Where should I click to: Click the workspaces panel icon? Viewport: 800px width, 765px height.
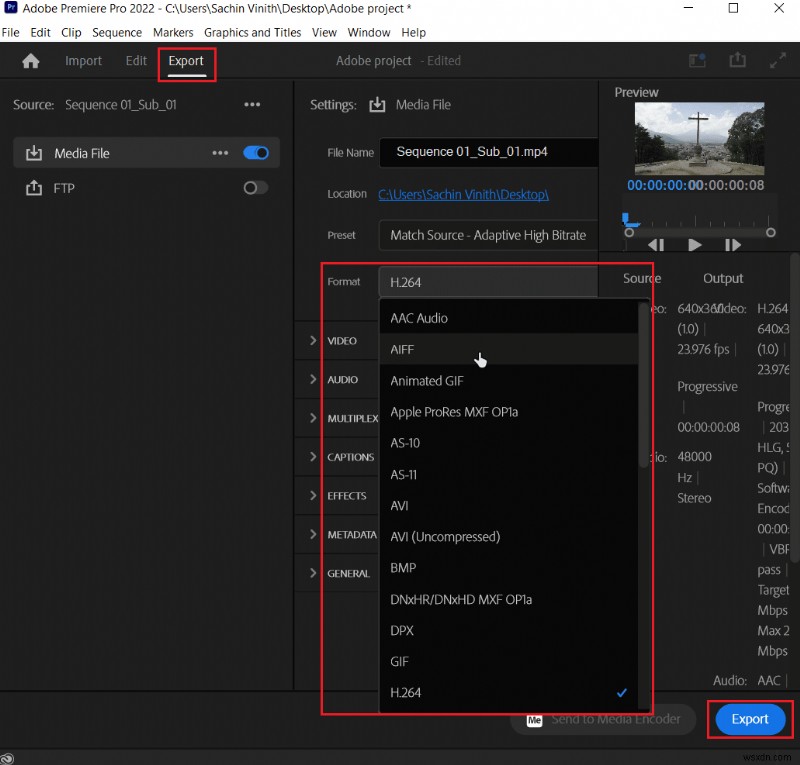(x=697, y=61)
